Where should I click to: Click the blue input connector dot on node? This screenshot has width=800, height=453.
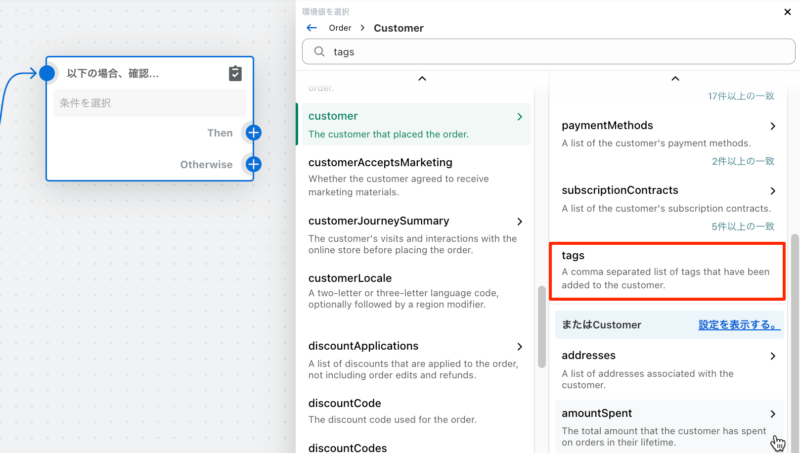[47, 73]
